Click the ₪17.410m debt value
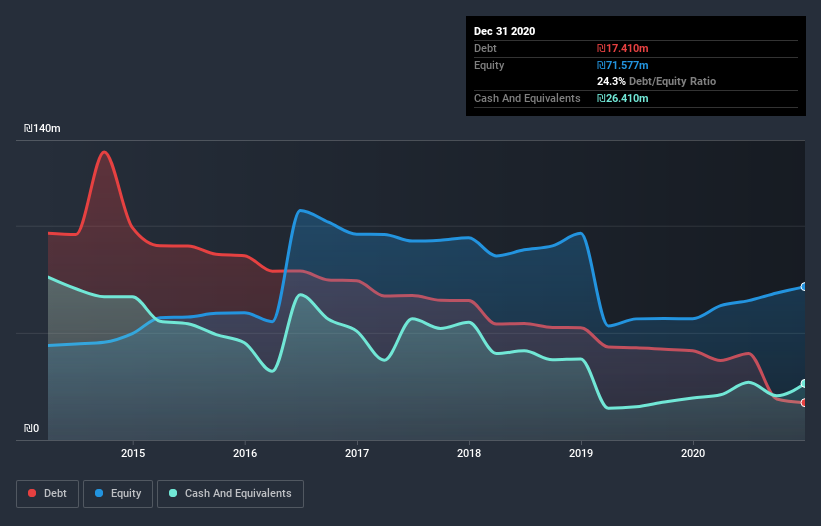The height and width of the screenshot is (526, 821). click(623, 48)
